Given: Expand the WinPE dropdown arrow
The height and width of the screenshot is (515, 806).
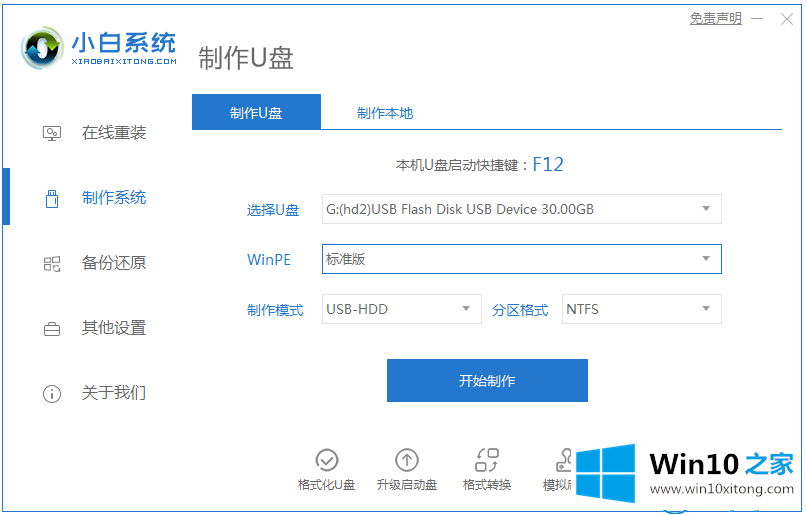Looking at the screenshot, I should click(706, 259).
